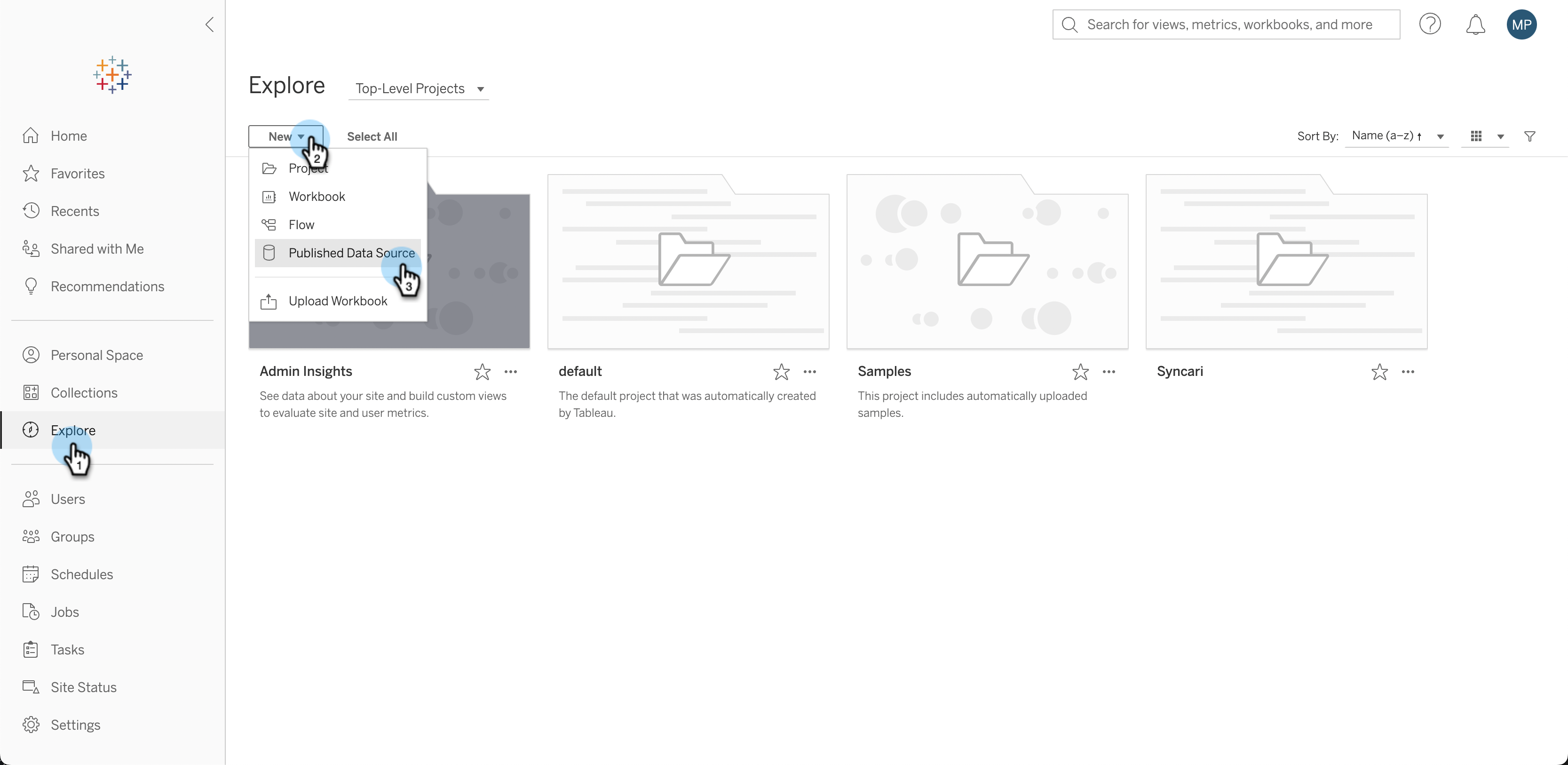
Task: Open Recents in the sidebar
Action: click(x=112, y=211)
